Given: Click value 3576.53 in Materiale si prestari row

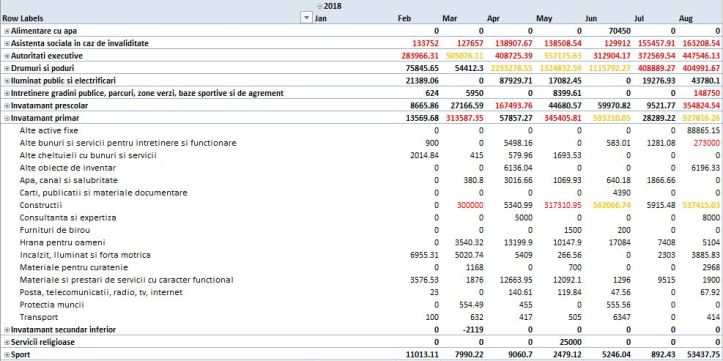Looking at the screenshot, I should (424, 280).
